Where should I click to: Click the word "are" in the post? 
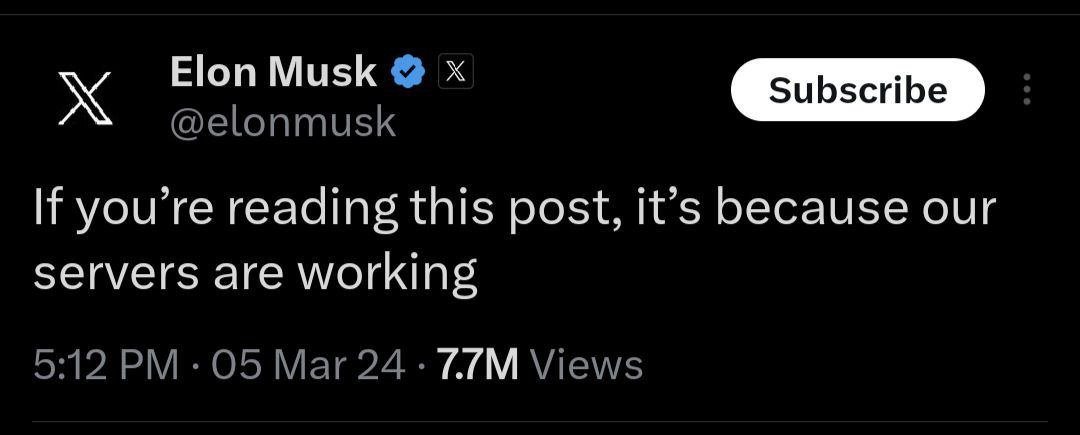coord(249,275)
